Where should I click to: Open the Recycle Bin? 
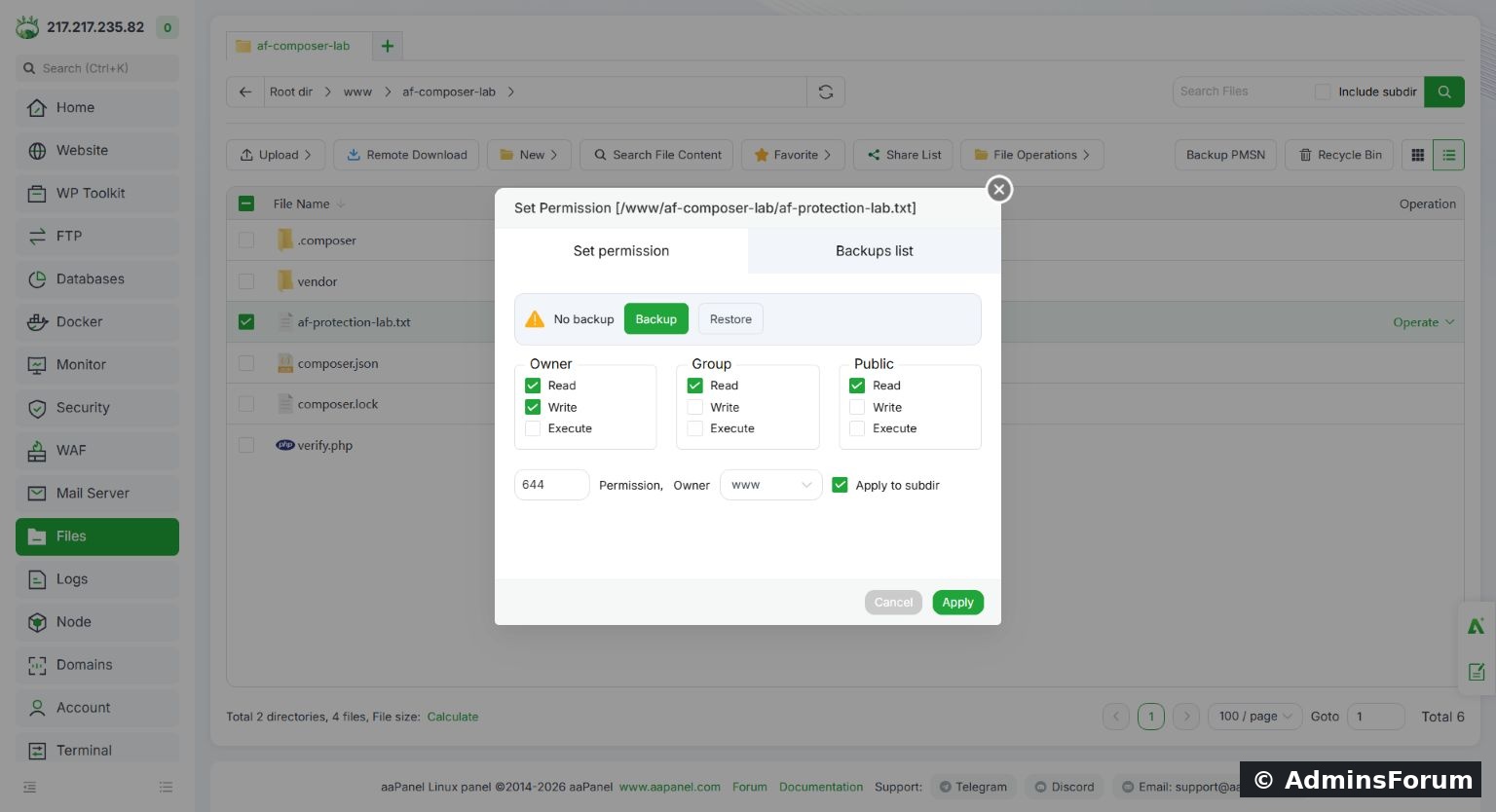click(x=1340, y=155)
